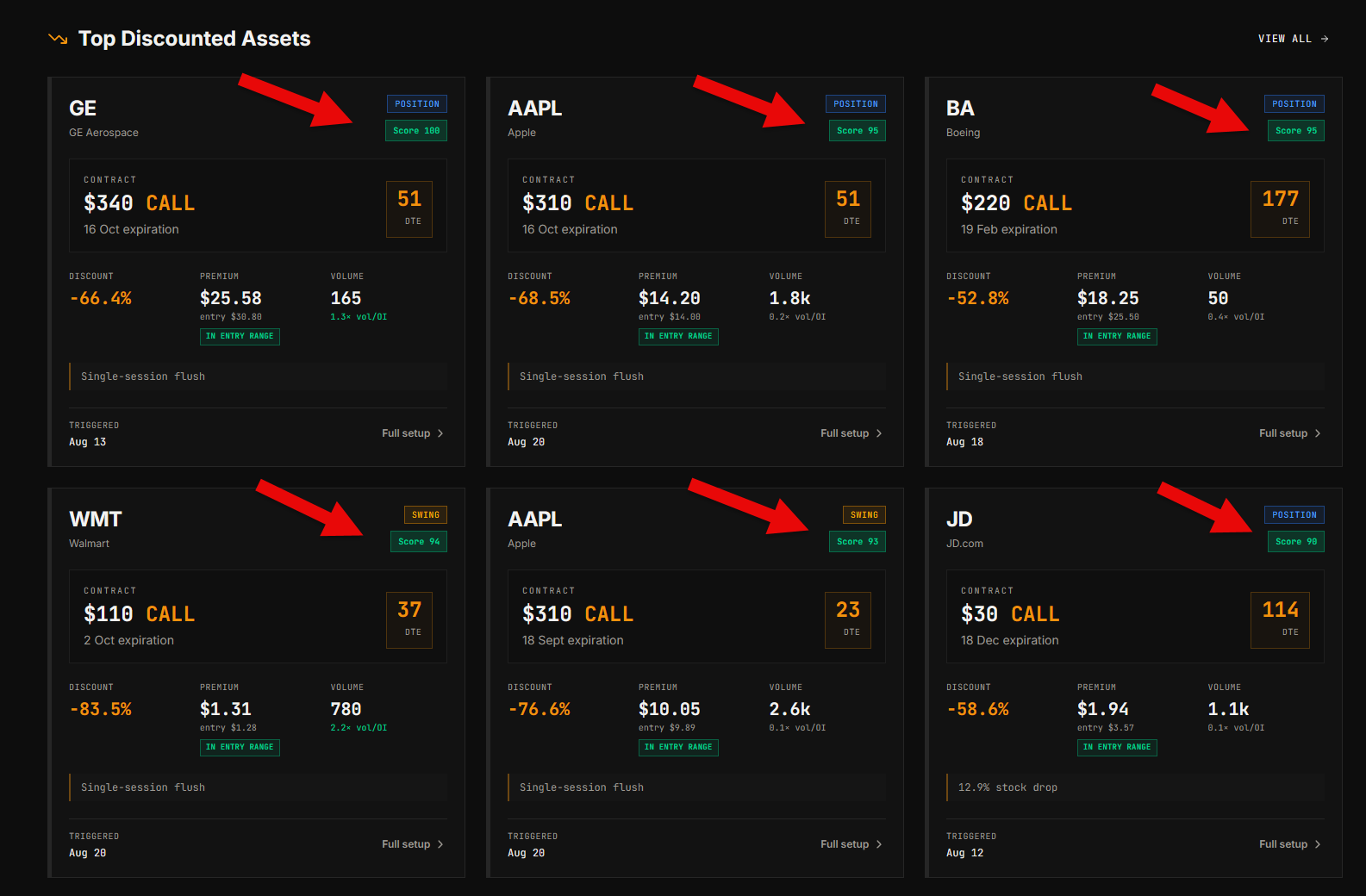The image size is (1366, 896).
Task: Click the 37 DTE box on WMT
Action: click(409, 619)
